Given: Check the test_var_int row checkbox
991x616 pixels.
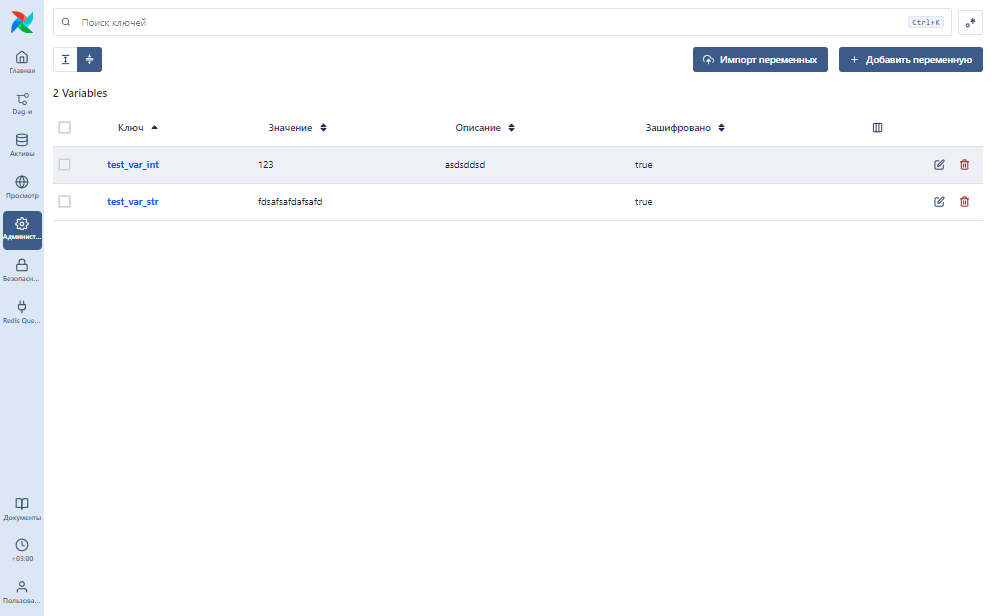Looking at the screenshot, I should point(64,165).
